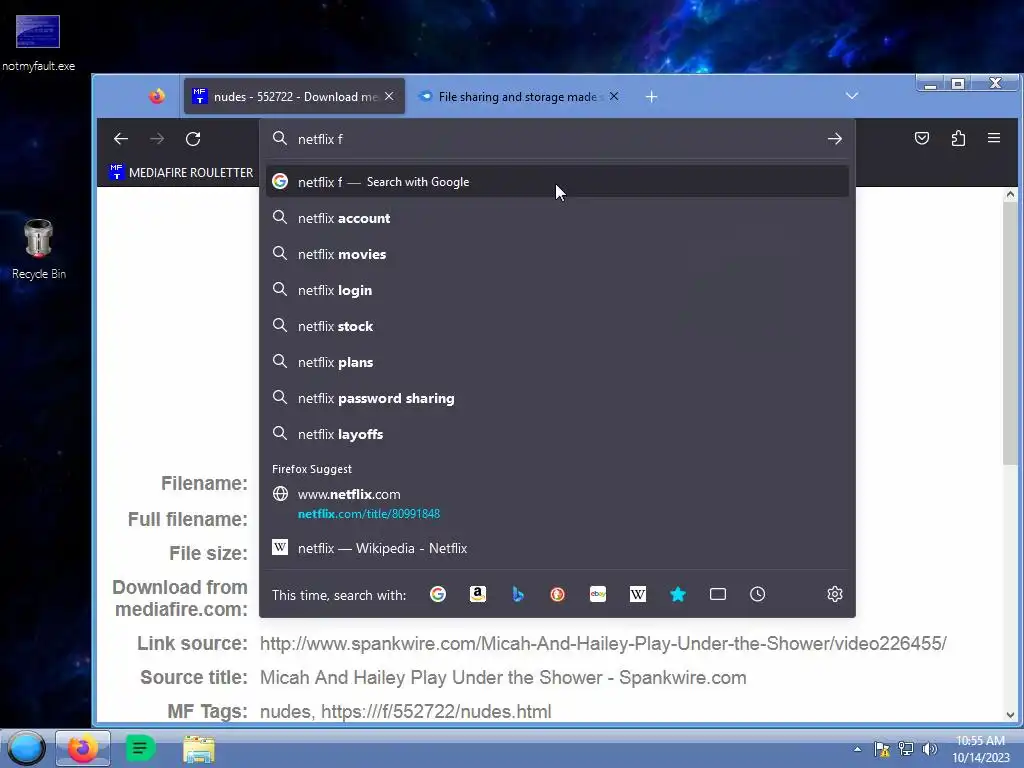Click the Go arrow in address bar
Viewport: 1024px width, 768px height.
pos(835,138)
